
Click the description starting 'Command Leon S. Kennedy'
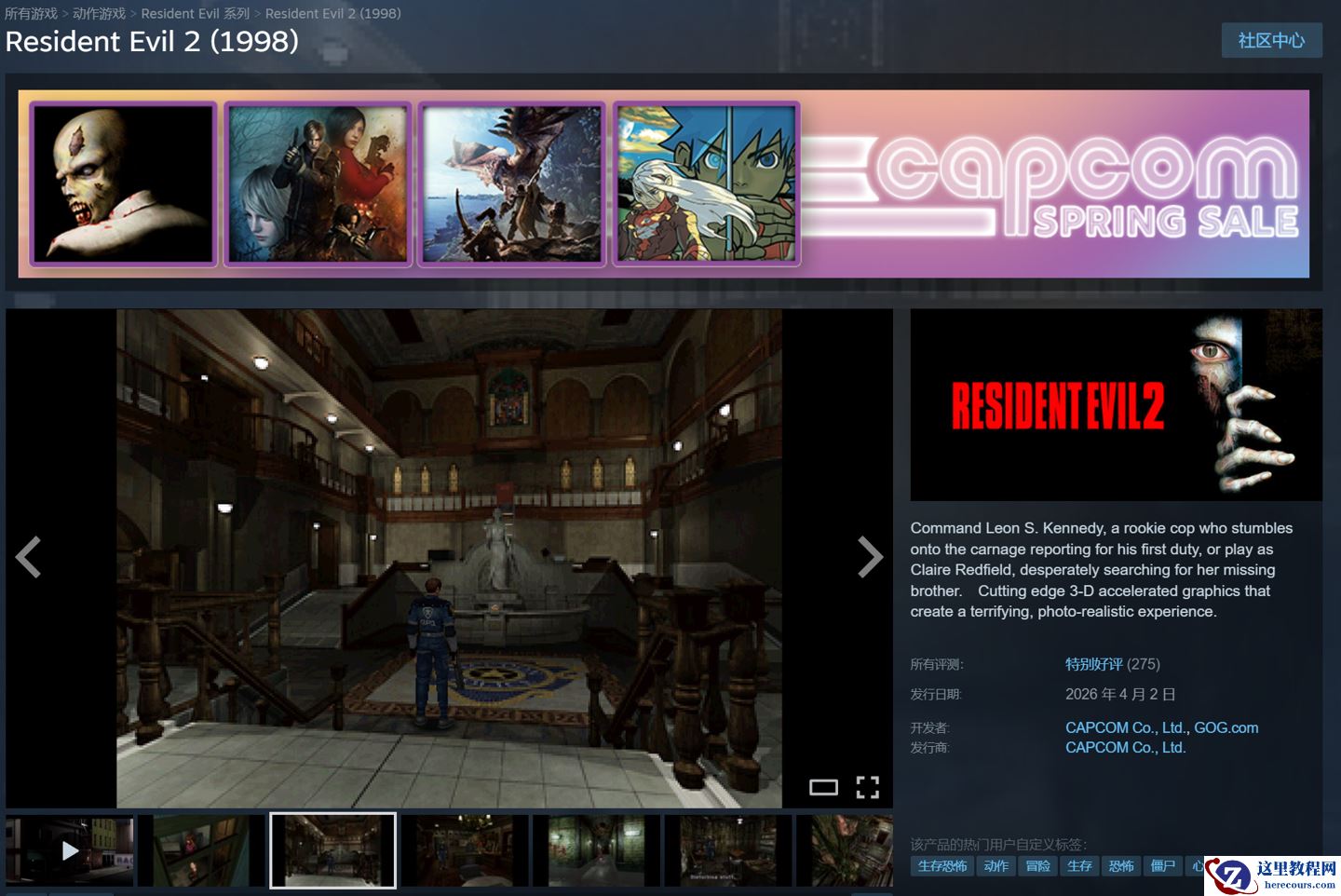[x=1102, y=570]
